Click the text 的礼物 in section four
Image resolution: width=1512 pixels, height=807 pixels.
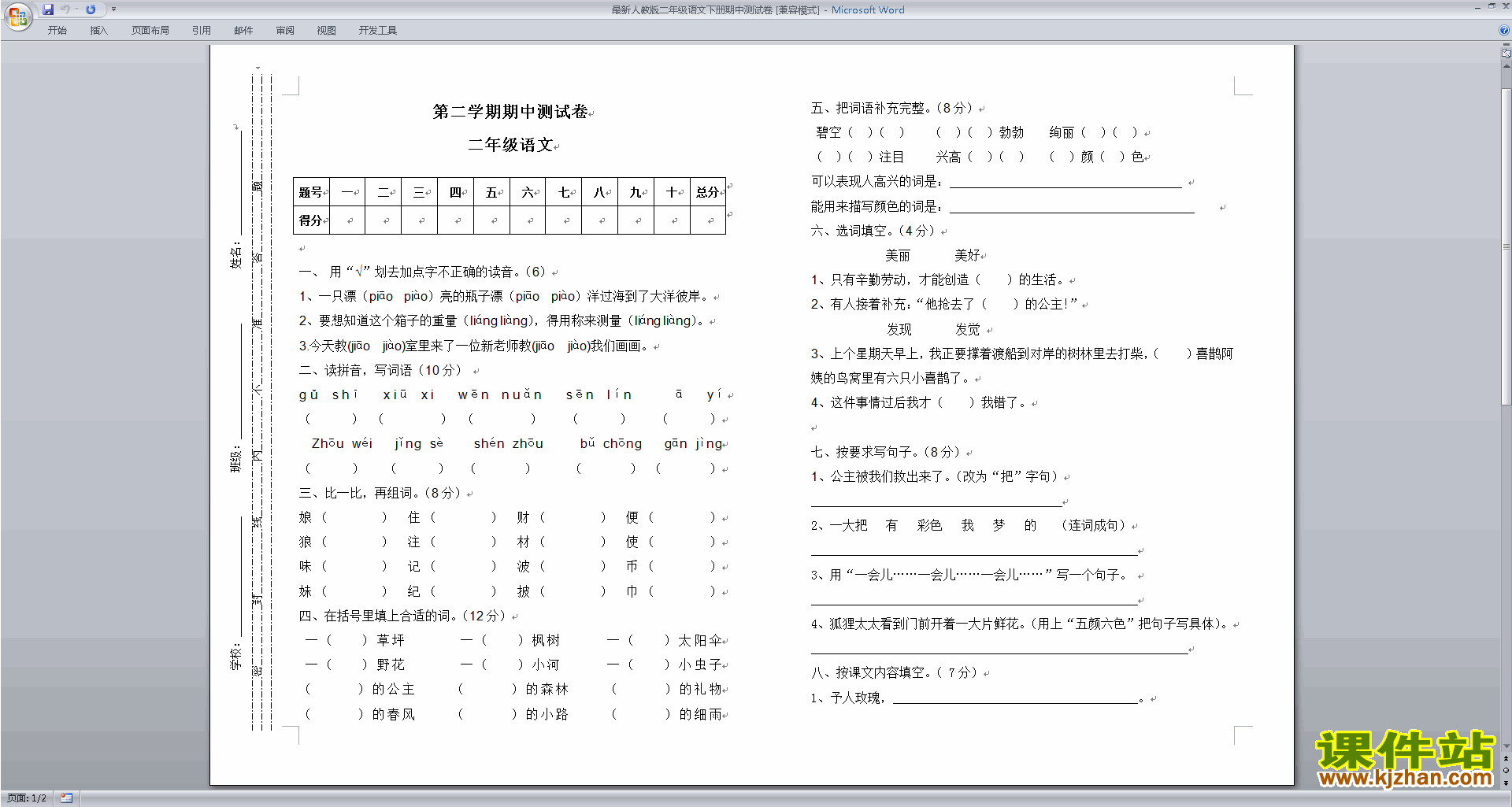point(701,689)
